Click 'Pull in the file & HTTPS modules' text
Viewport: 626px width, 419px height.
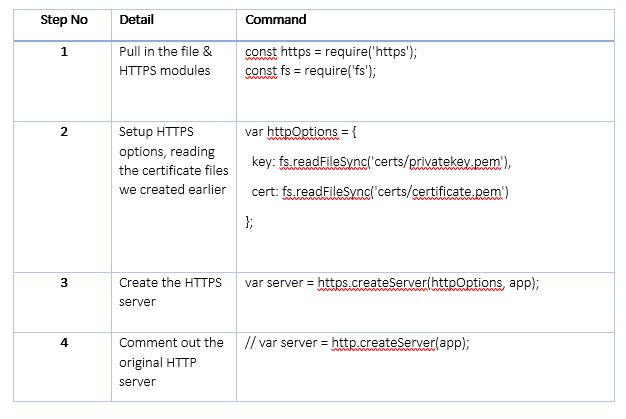pos(165,61)
